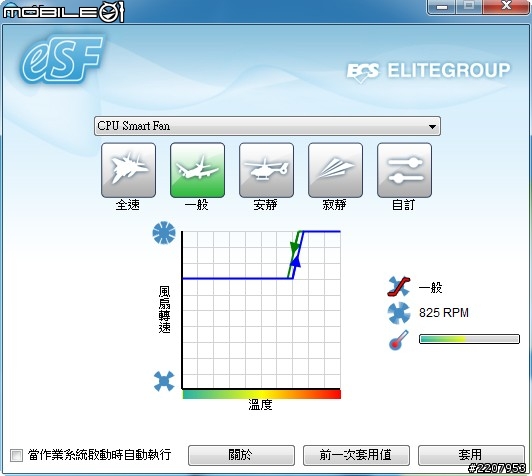The width and height of the screenshot is (532, 476).
Task: Click the 寂靜 label under the paper plane
Action: pyautogui.click(x=335, y=205)
